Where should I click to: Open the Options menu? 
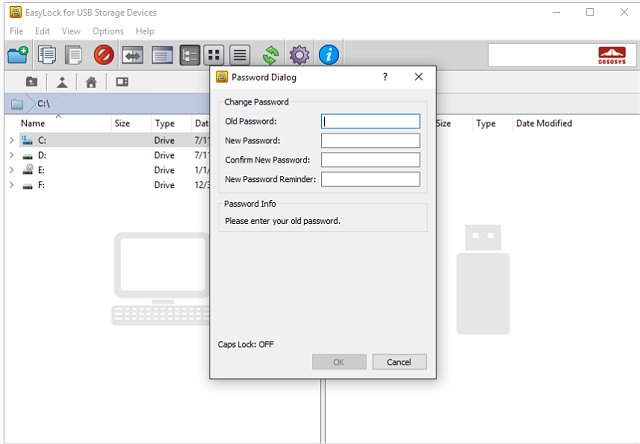(x=108, y=31)
